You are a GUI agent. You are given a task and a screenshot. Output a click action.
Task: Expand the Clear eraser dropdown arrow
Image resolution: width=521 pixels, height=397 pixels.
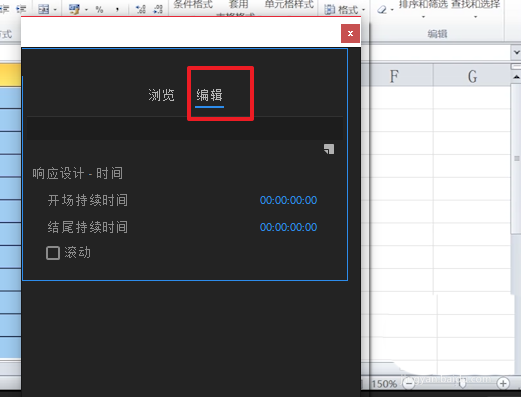[392, 10]
